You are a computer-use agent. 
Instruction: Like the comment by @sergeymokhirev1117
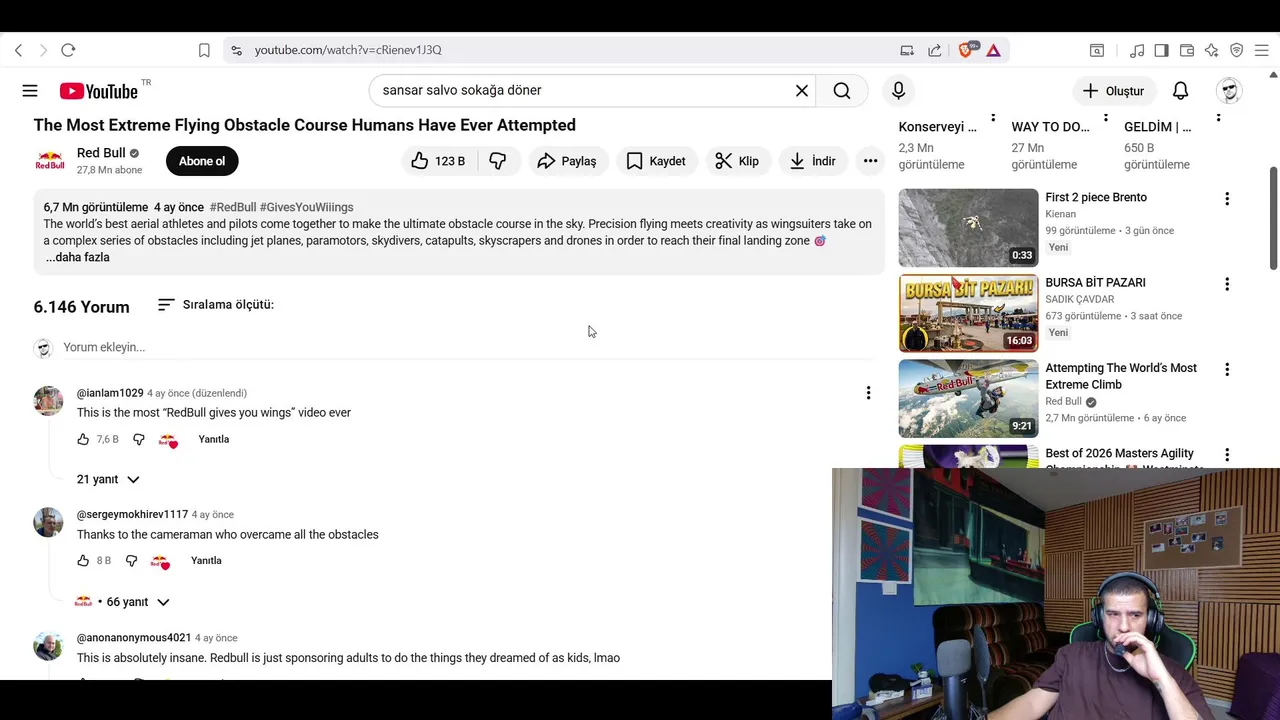(x=83, y=561)
